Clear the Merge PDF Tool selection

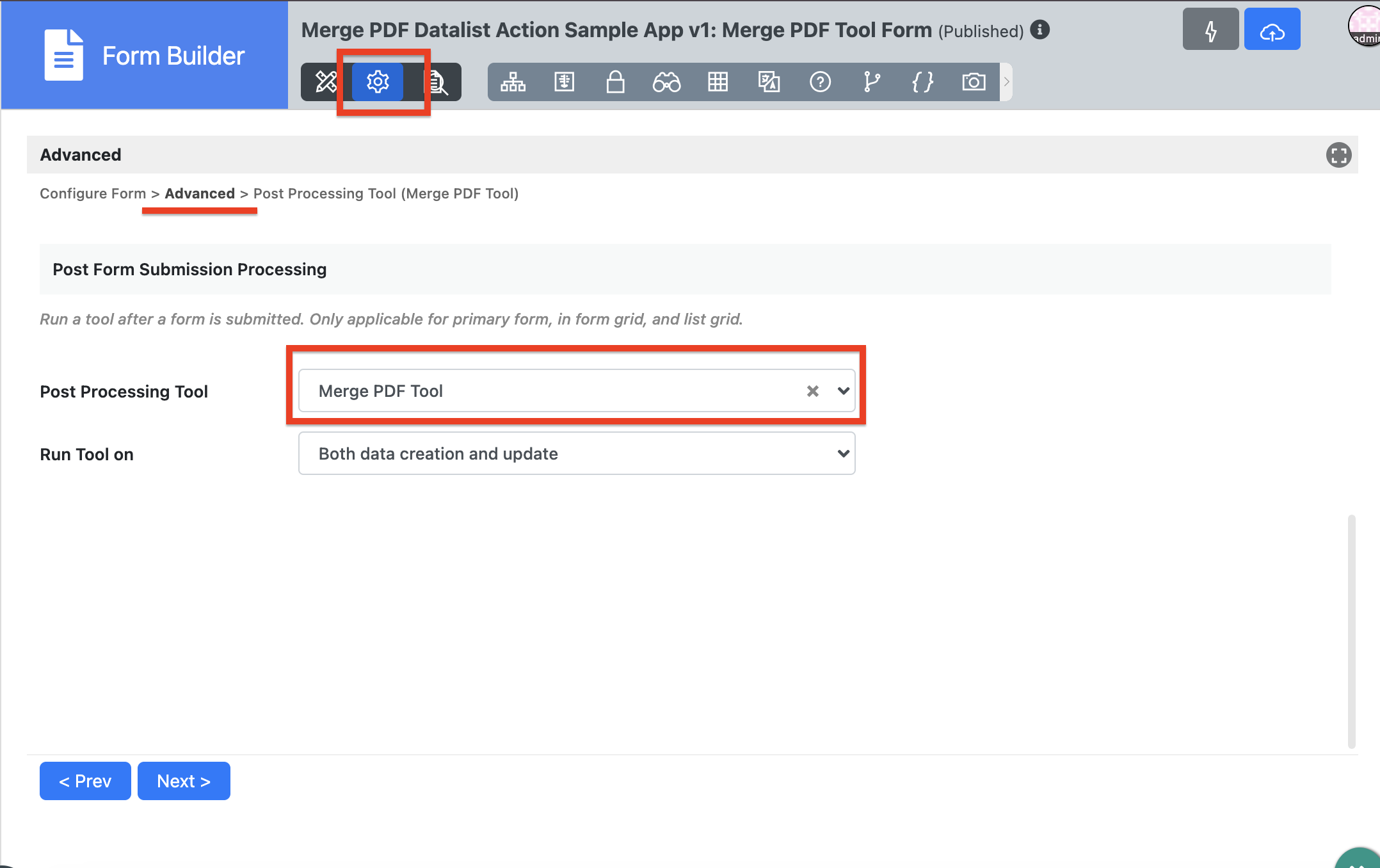pos(812,390)
